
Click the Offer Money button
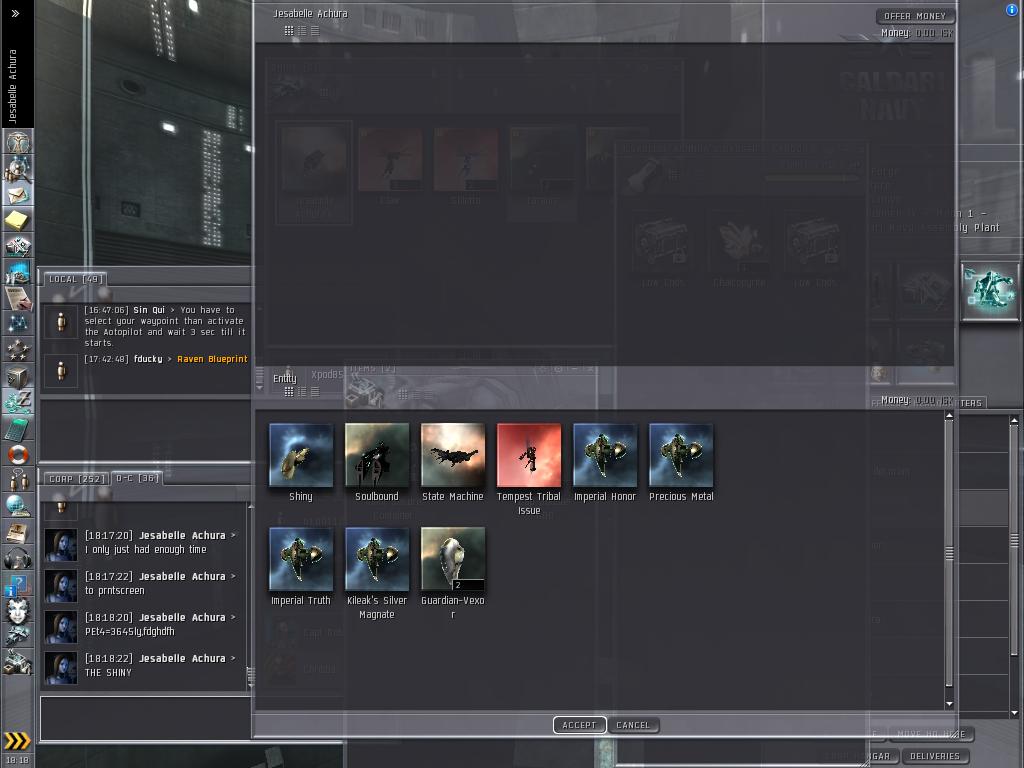click(915, 16)
